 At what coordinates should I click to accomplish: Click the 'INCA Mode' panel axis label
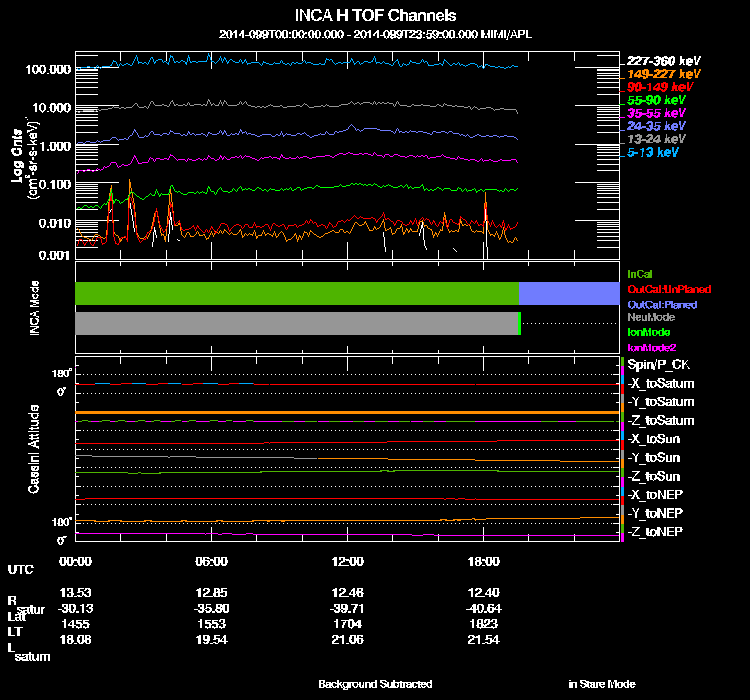35,308
